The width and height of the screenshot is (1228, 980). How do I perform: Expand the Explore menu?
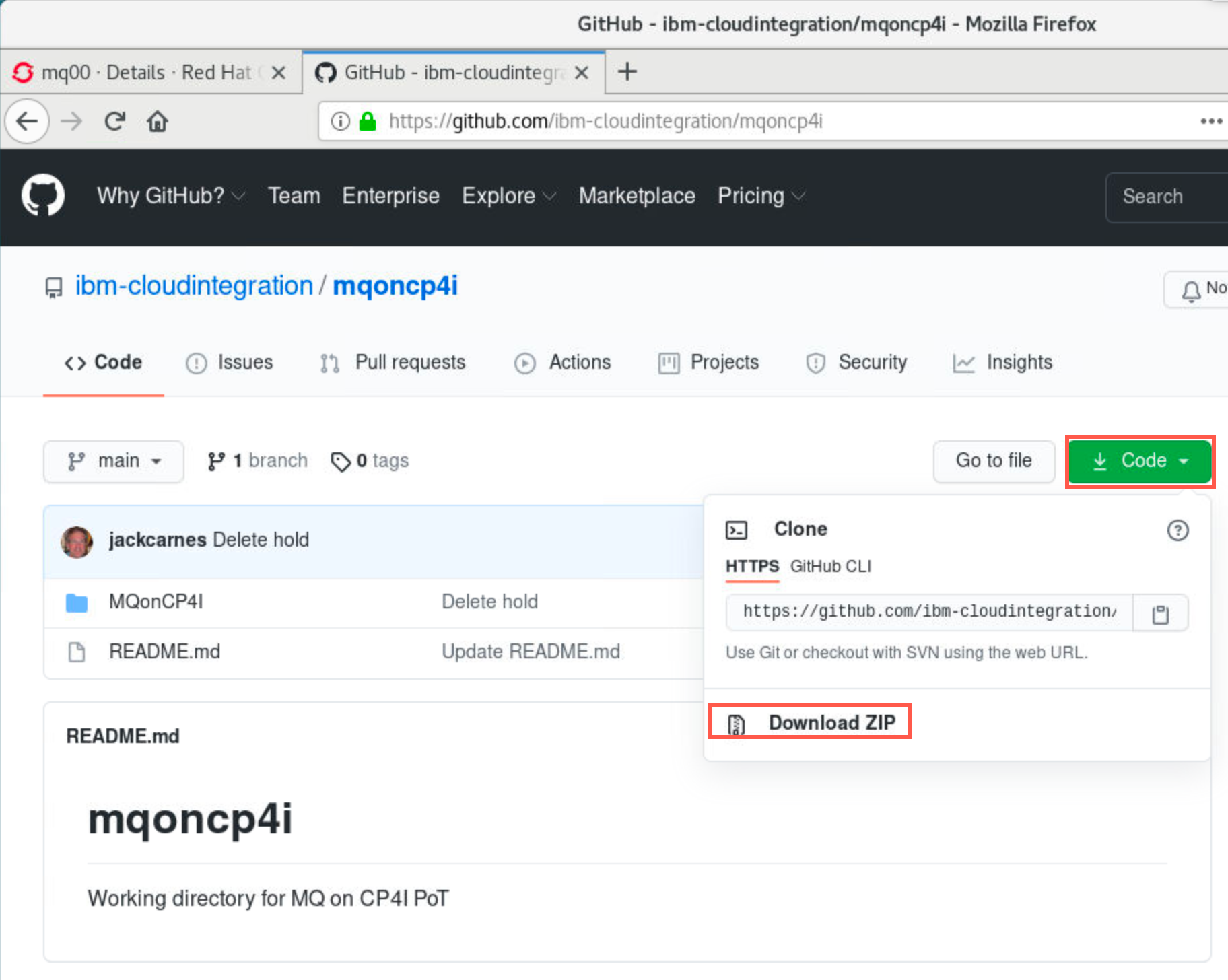pos(509,196)
